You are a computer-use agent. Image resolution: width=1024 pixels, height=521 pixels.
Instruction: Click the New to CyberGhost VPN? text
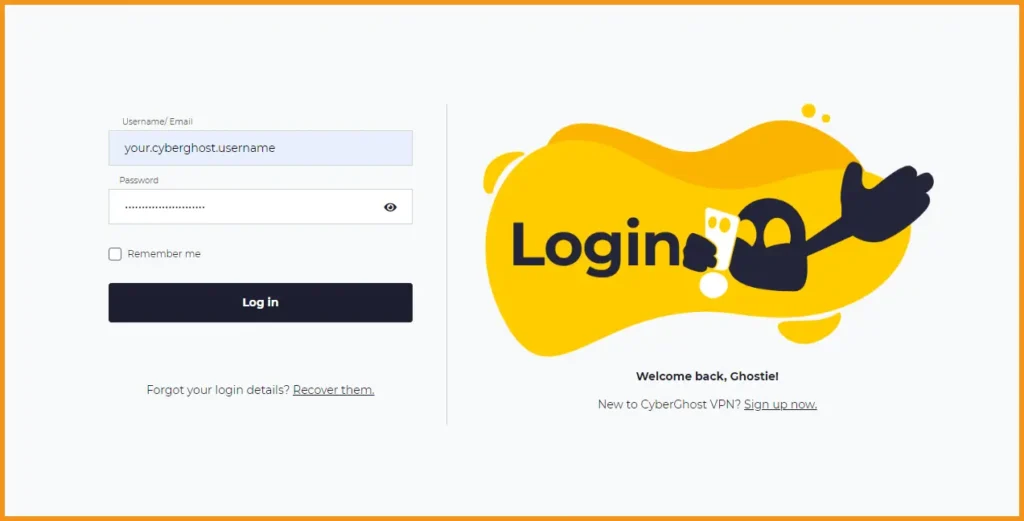point(669,404)
